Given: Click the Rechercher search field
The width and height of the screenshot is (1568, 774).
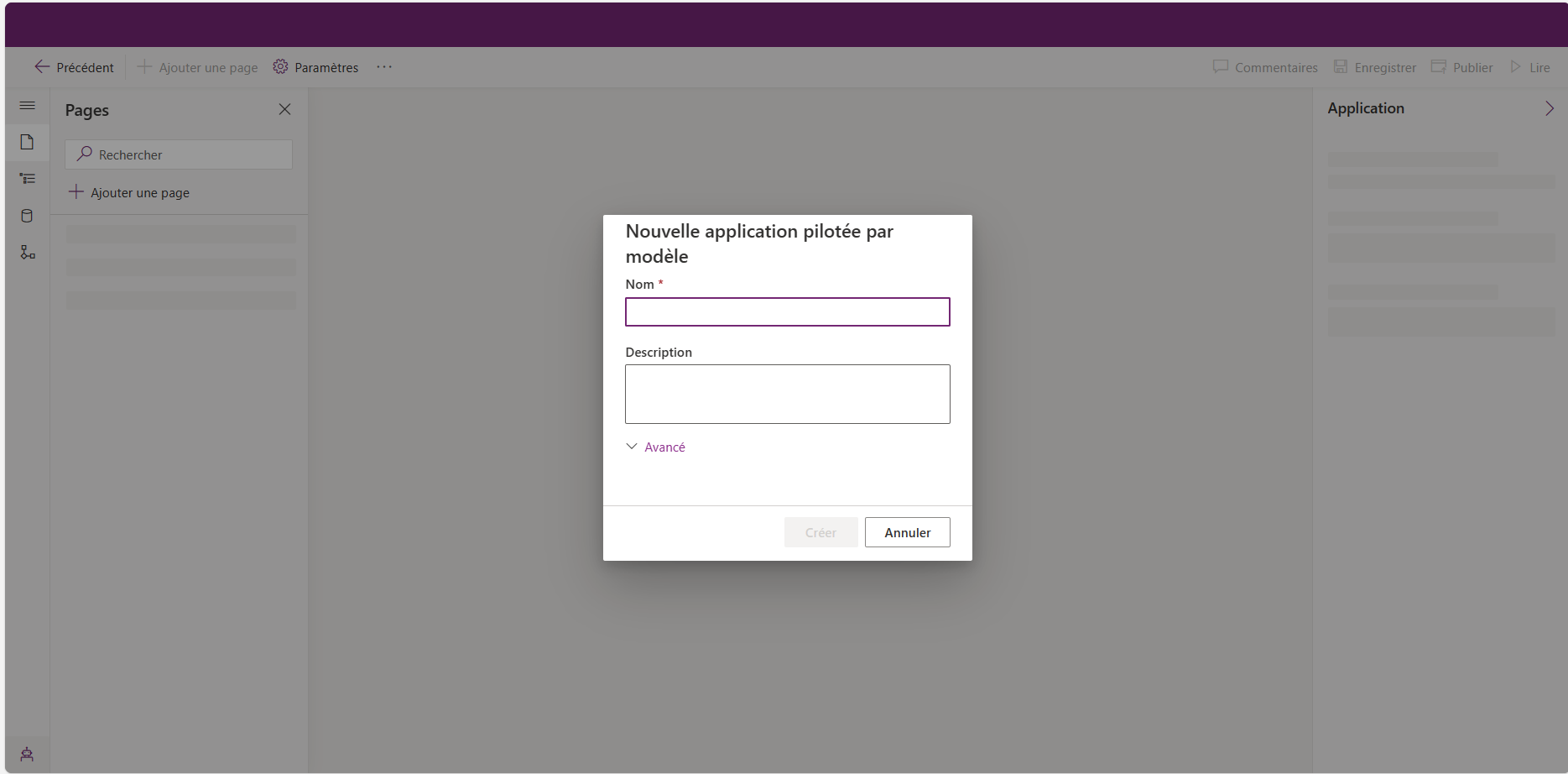Looking at the screenshot, I should (x=179, y=154).
